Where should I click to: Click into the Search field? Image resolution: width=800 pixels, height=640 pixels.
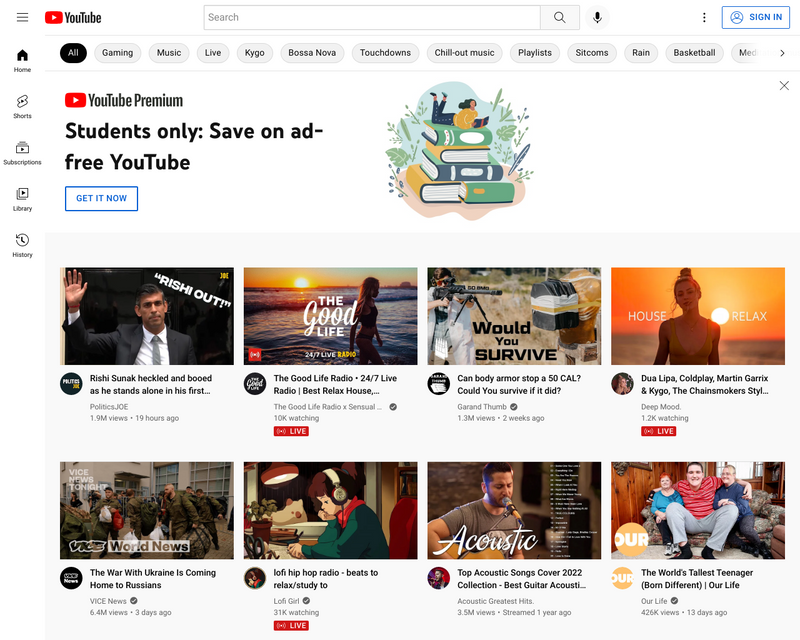tap(372, 17)
